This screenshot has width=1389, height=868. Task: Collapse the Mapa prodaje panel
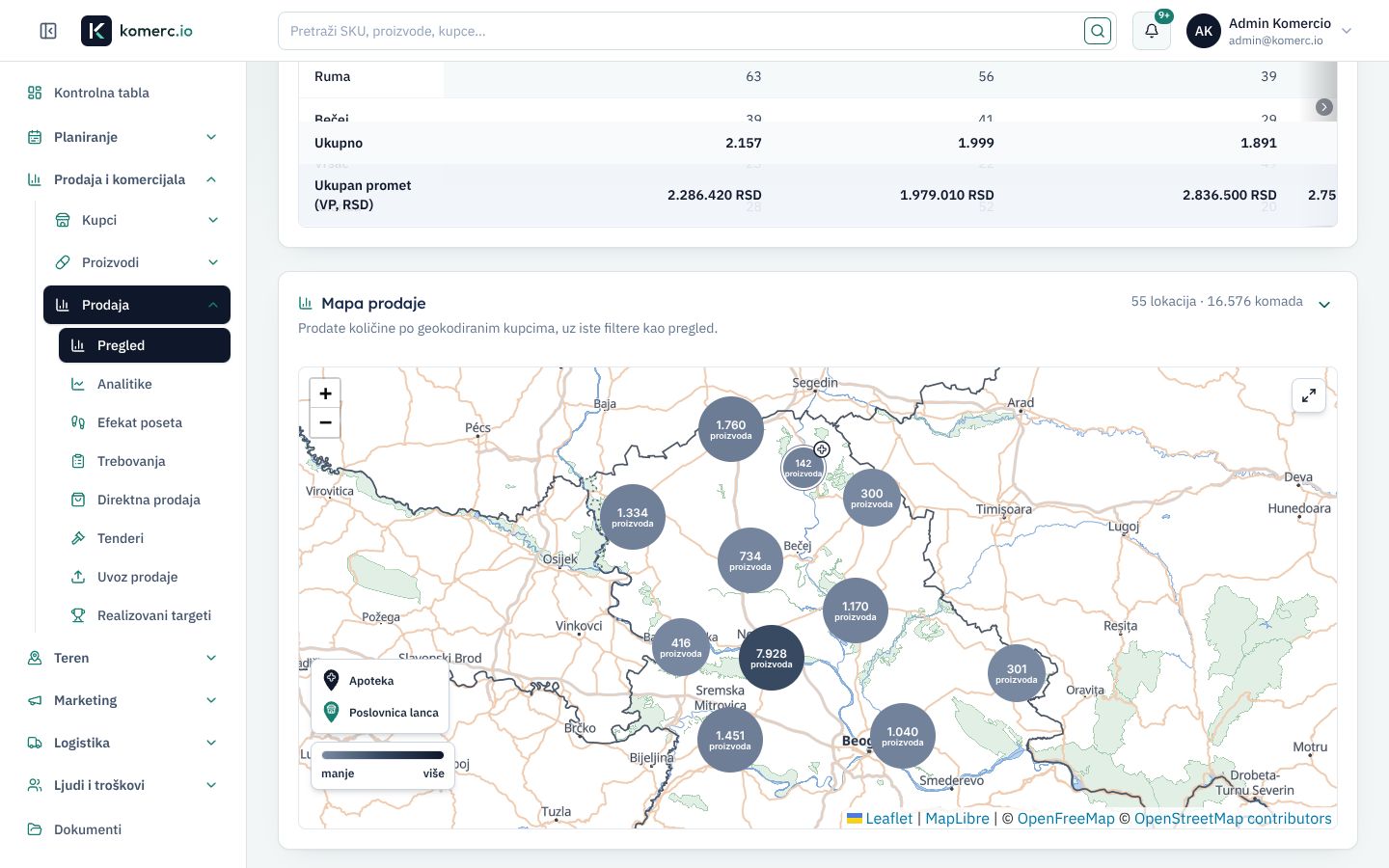[1324, 305]
